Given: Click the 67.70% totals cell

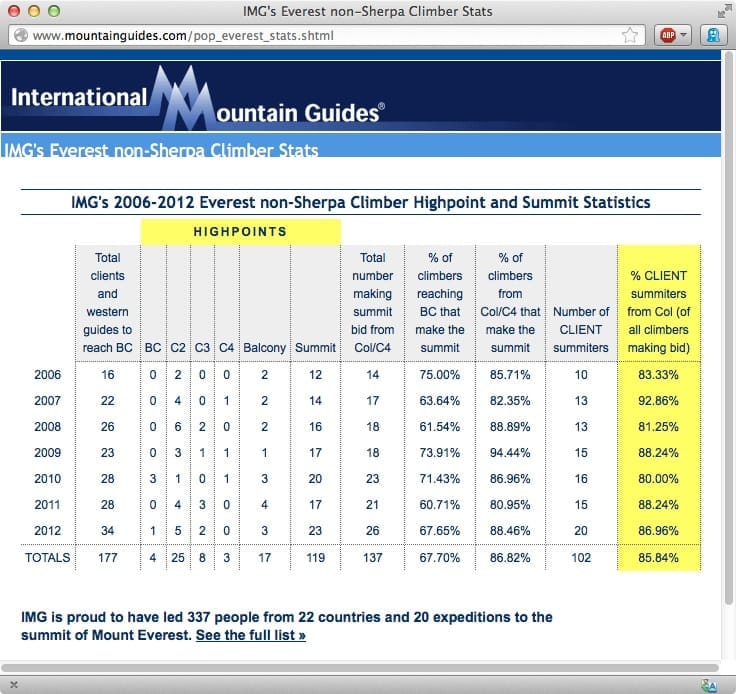Looking at the screenshot, I should point(440,557).
